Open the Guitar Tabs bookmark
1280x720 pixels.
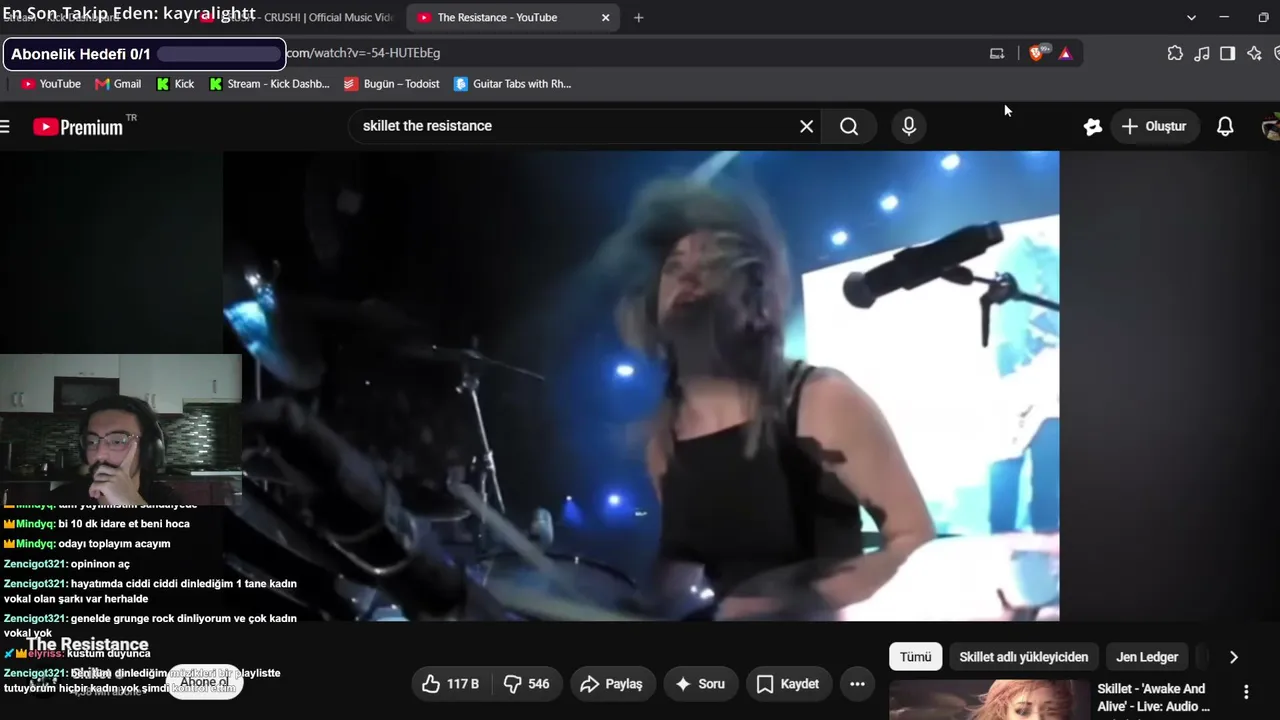click(512, 84)
